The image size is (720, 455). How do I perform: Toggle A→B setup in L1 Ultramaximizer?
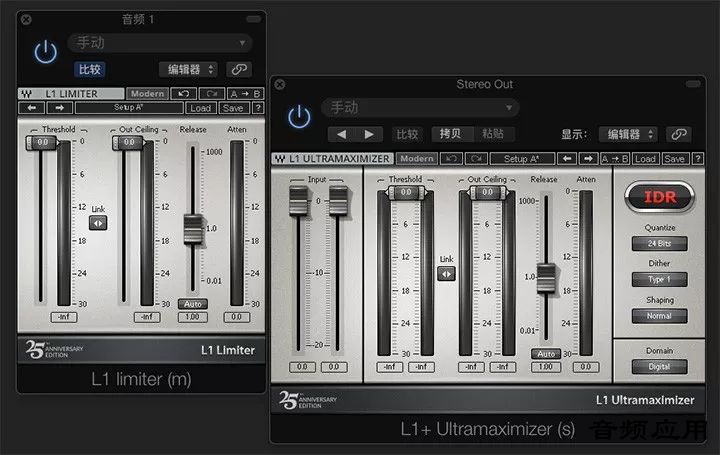[x=615, y=159]
